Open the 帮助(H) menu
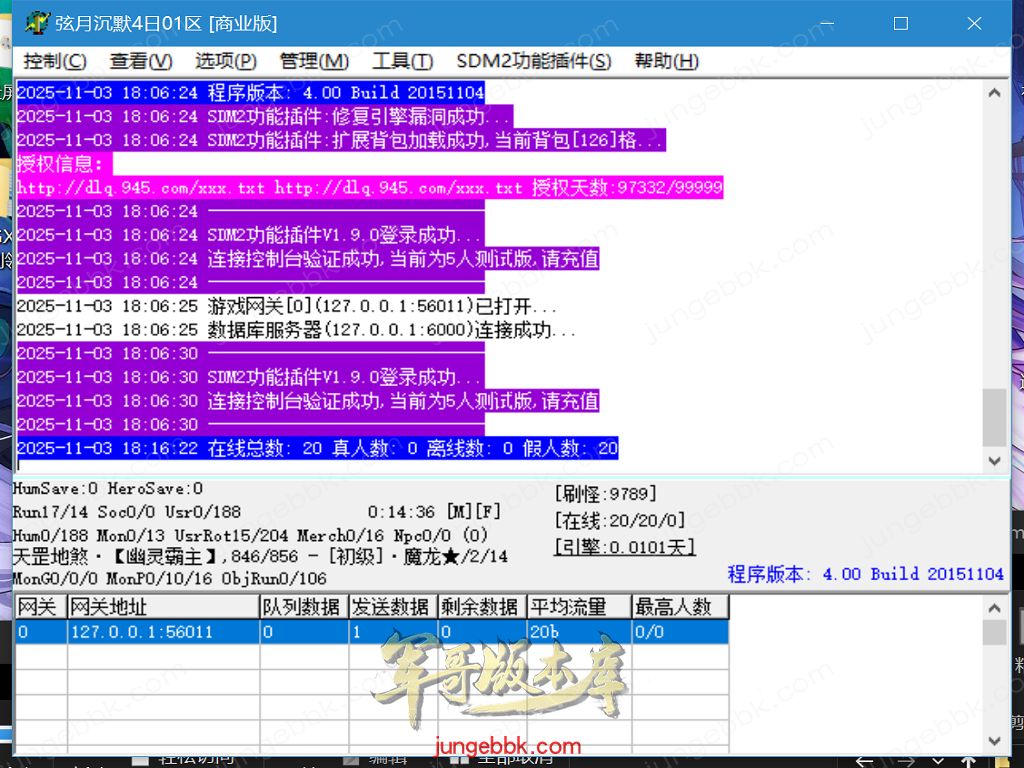 click(666, 61)
